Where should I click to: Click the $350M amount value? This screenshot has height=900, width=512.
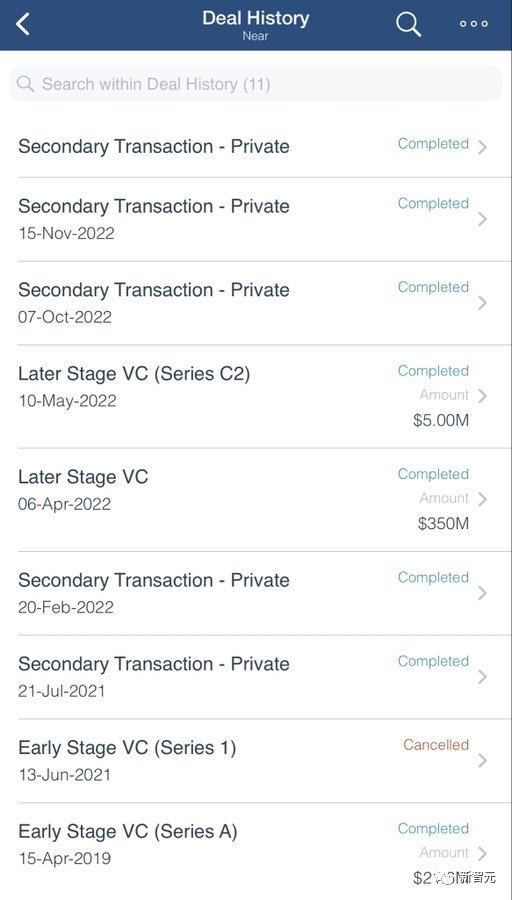click(443, 523)
